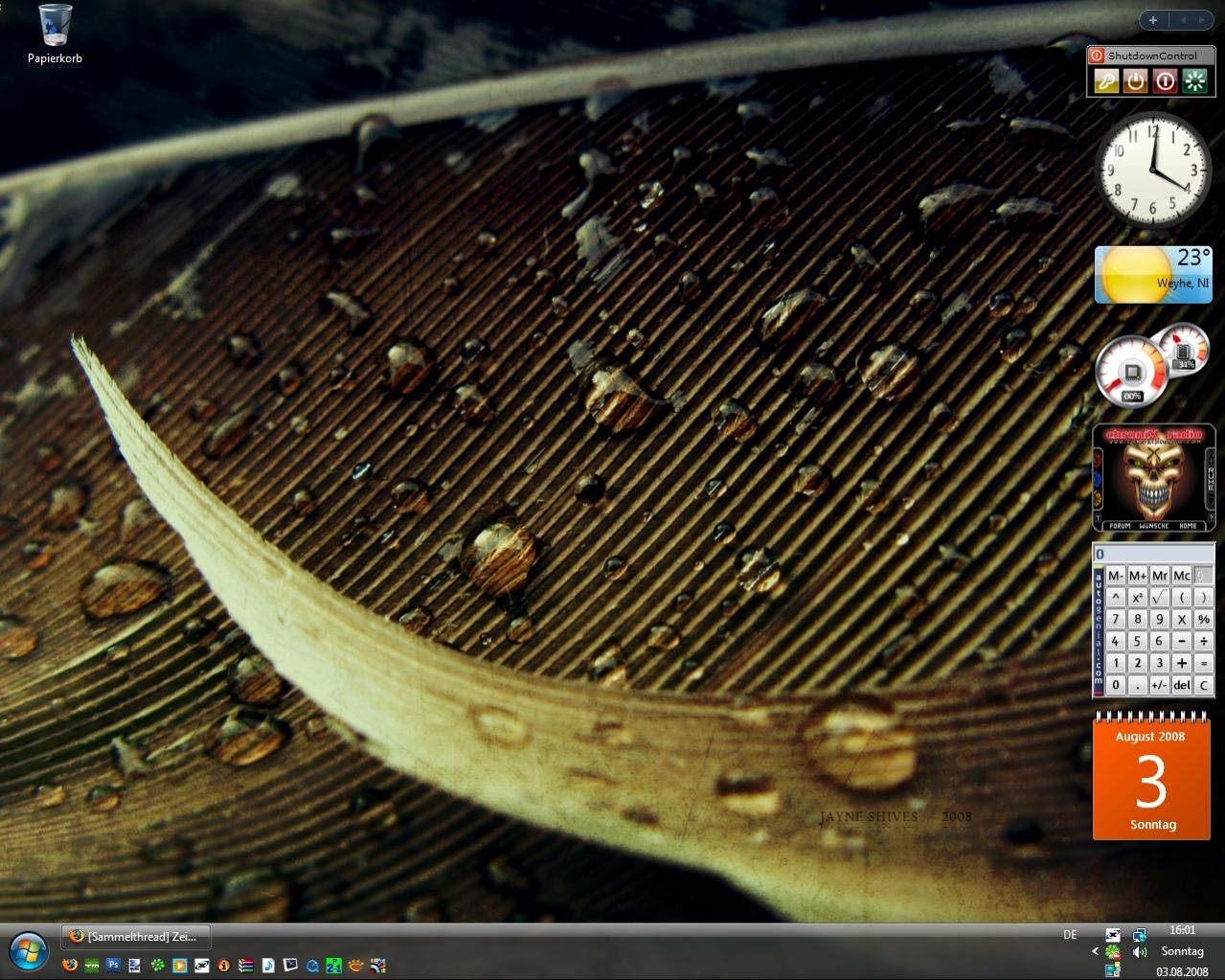
Task: Click the ICQ status tray icon
Action: pos(1113,952)
